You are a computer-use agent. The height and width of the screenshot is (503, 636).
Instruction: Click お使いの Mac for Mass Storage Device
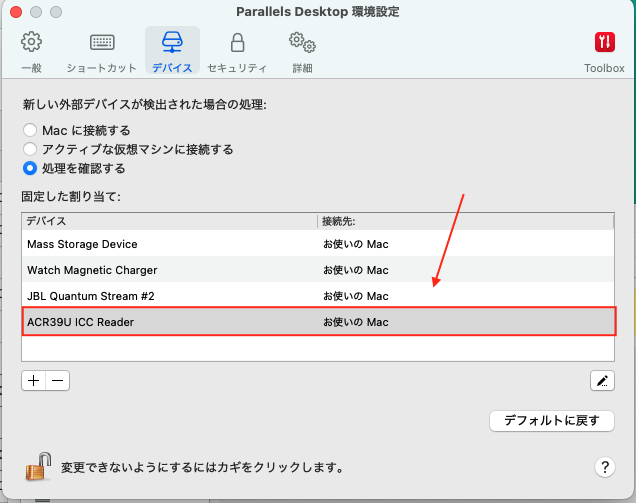click(x=356, y=244)
